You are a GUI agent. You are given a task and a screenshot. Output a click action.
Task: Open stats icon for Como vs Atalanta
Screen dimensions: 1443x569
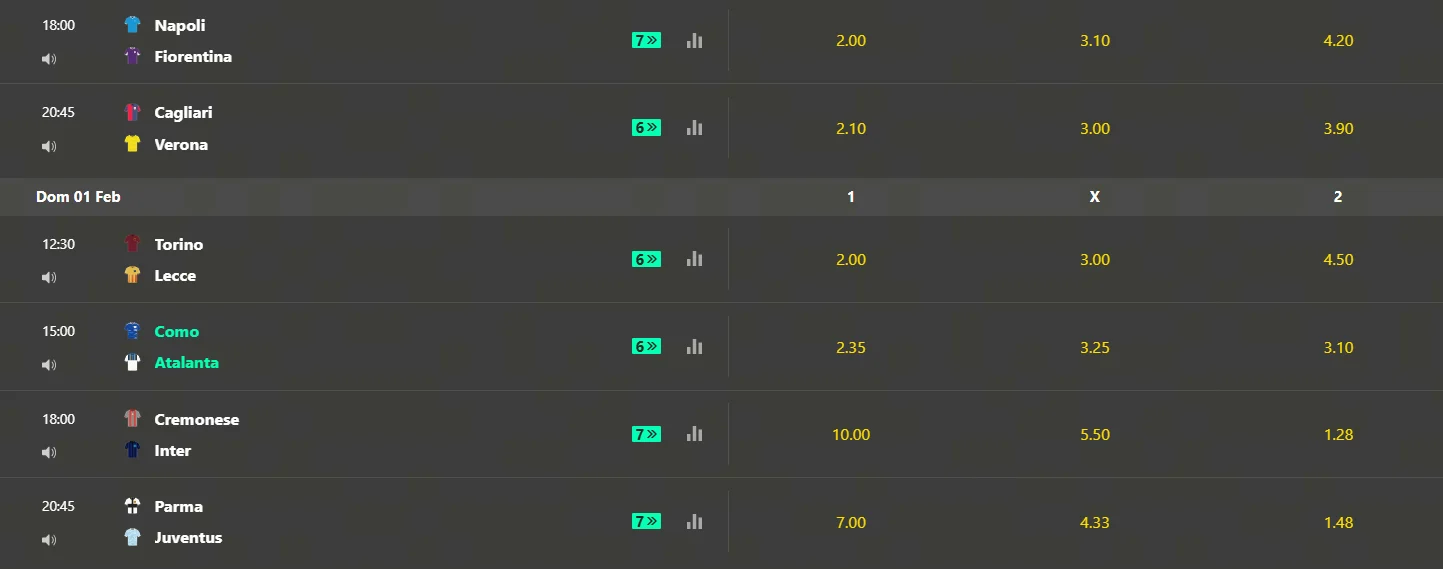click(694, 347)
